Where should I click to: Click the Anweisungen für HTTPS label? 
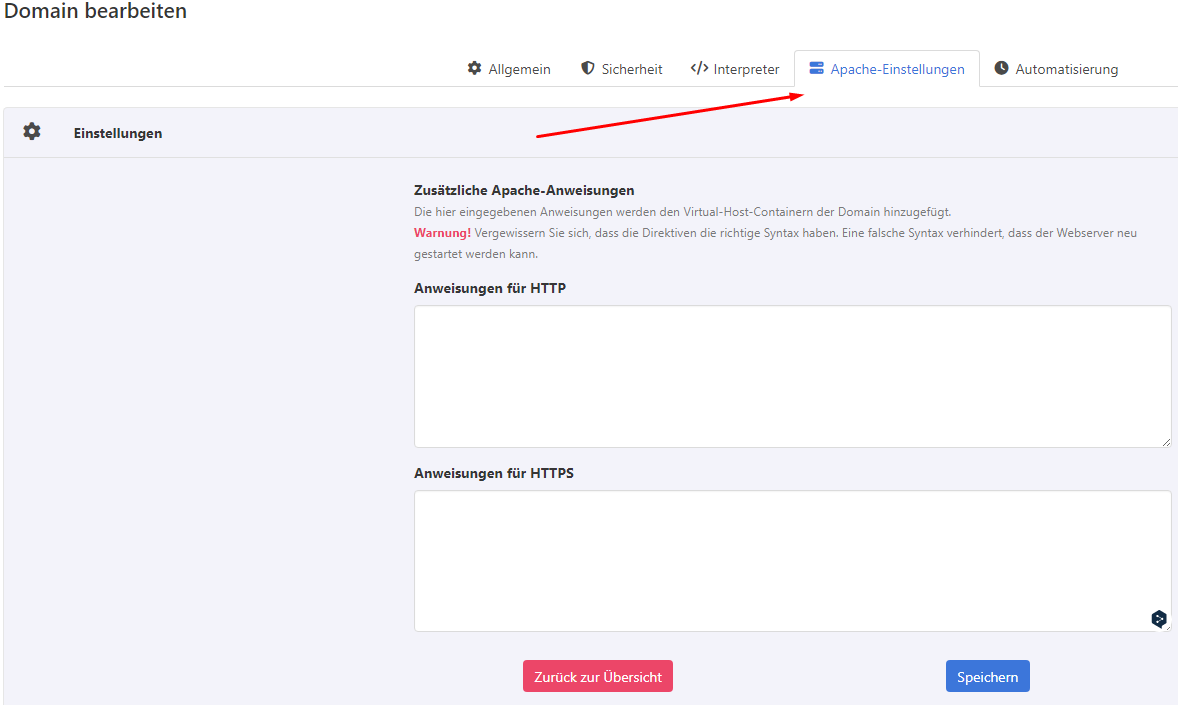[493, 473]
